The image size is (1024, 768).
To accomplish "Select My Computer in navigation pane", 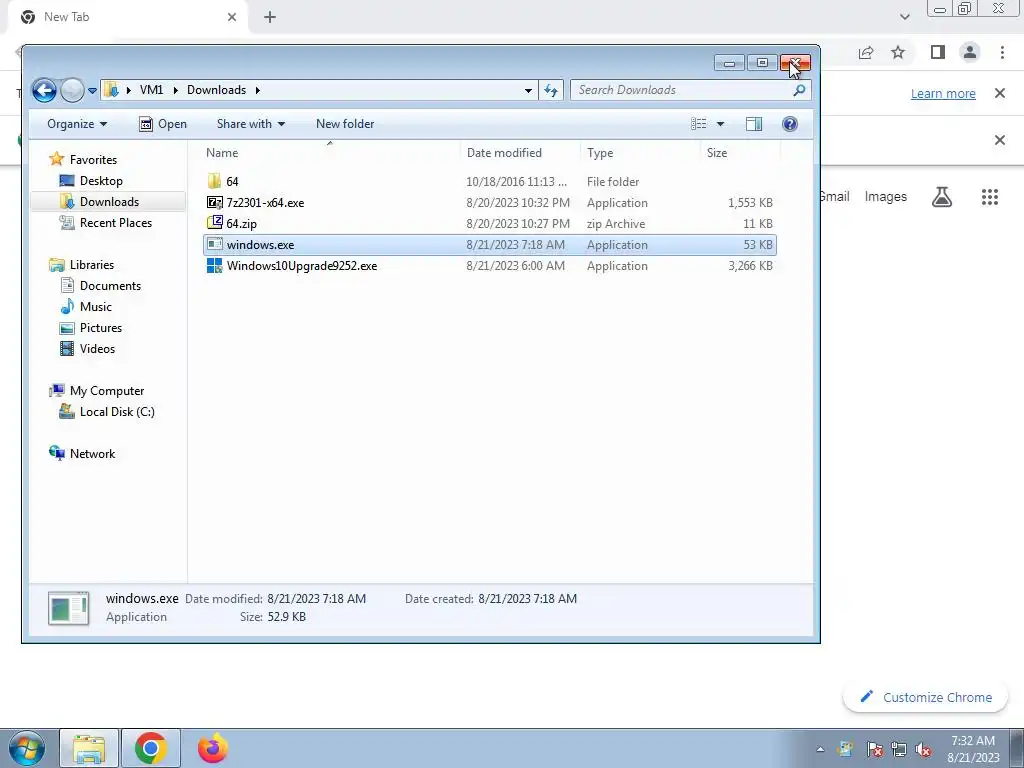I will point(106,391).
